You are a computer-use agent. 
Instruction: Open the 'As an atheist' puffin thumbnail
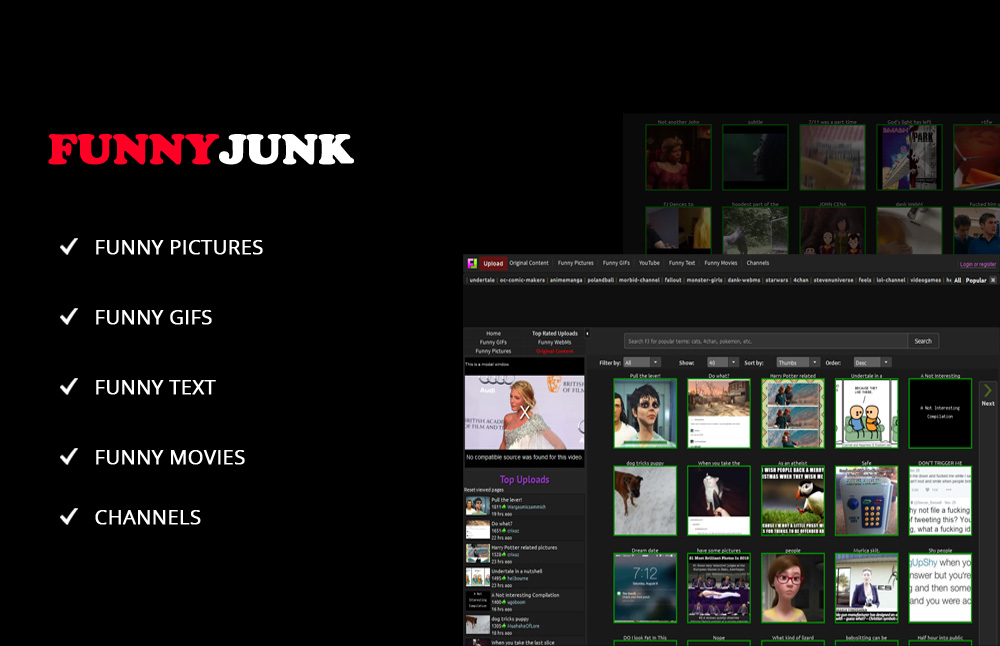tap(793, 501)
